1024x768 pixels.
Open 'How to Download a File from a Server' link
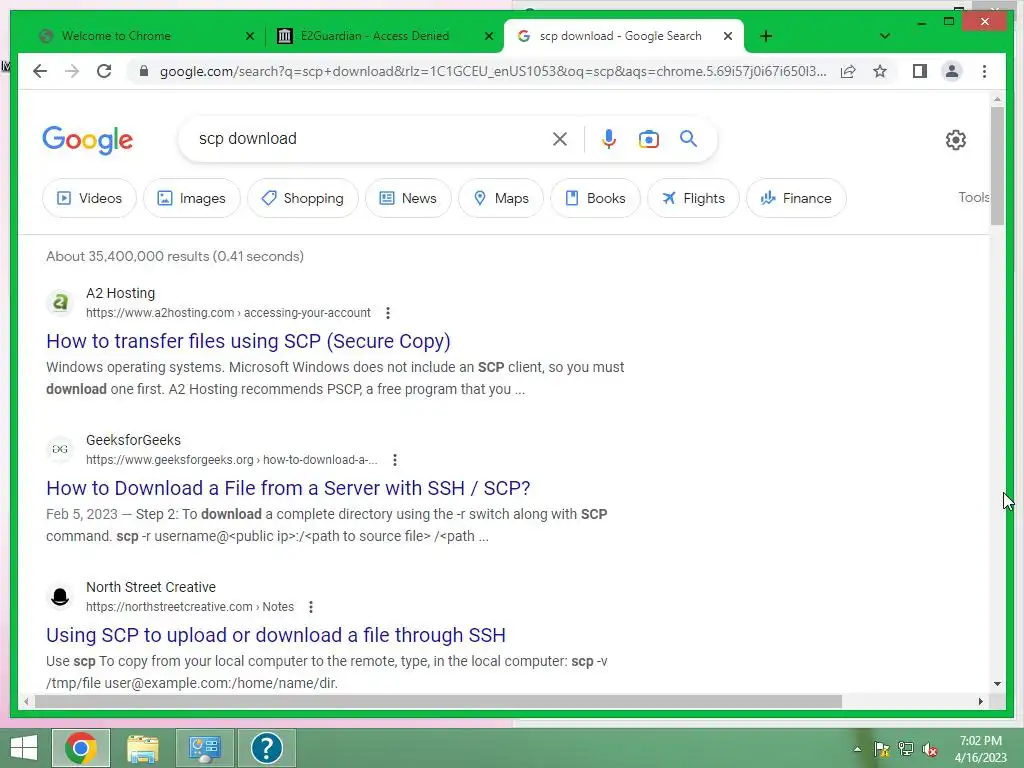pyautogui.click(x=288, y=488)
